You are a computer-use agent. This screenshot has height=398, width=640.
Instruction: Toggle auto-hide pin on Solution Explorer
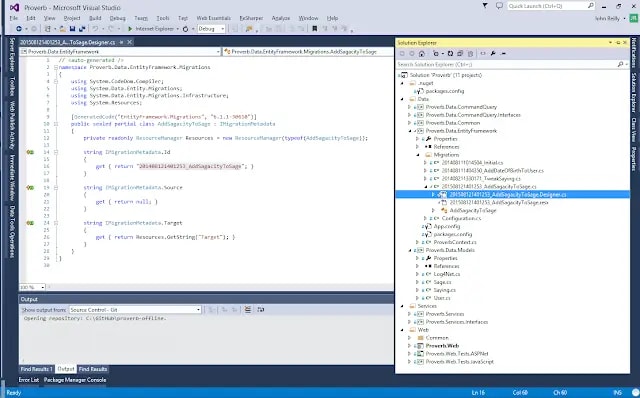618,42
